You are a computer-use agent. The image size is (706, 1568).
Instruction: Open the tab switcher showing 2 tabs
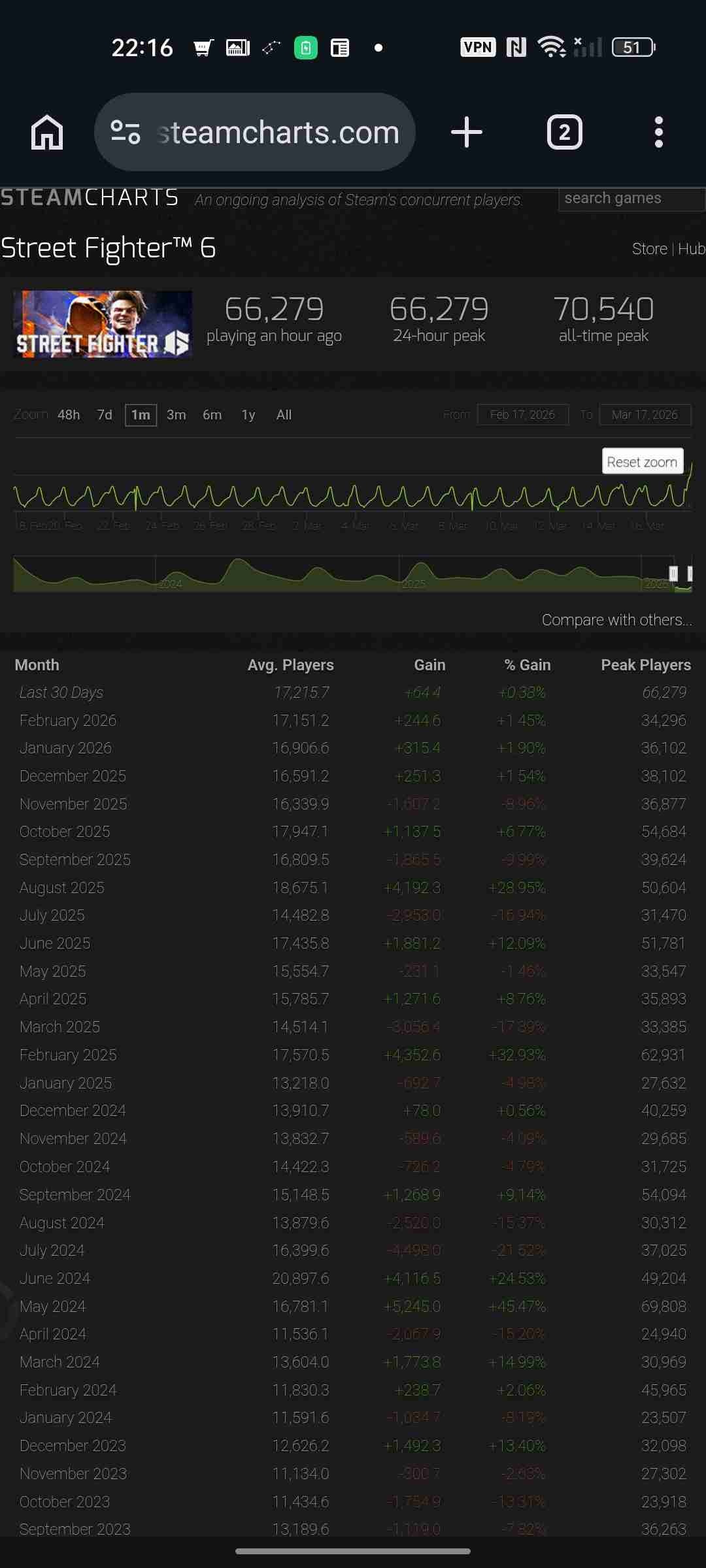pos(564,133)
